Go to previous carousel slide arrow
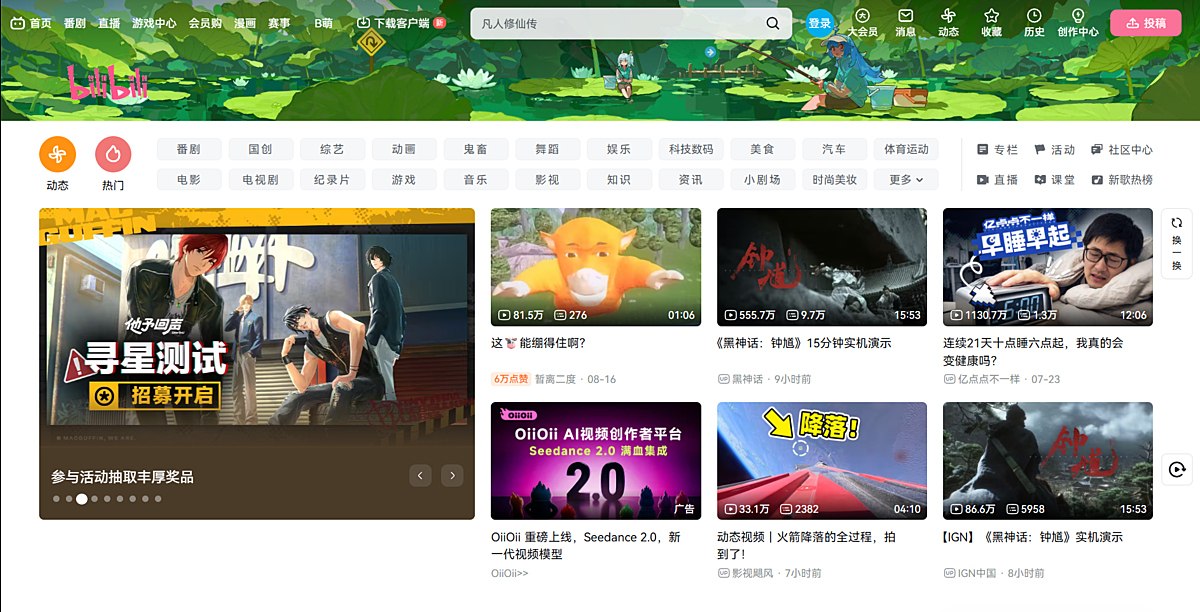 tap(420, 476)
